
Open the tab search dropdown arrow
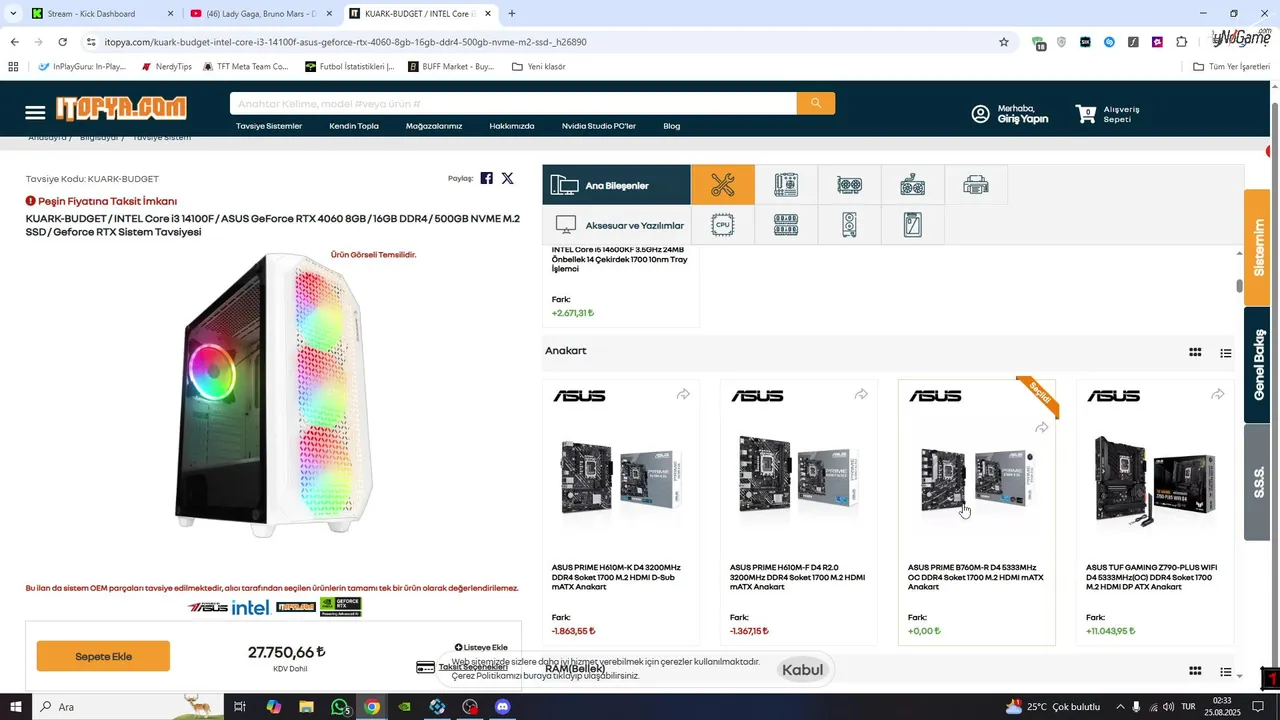[13, 13]
